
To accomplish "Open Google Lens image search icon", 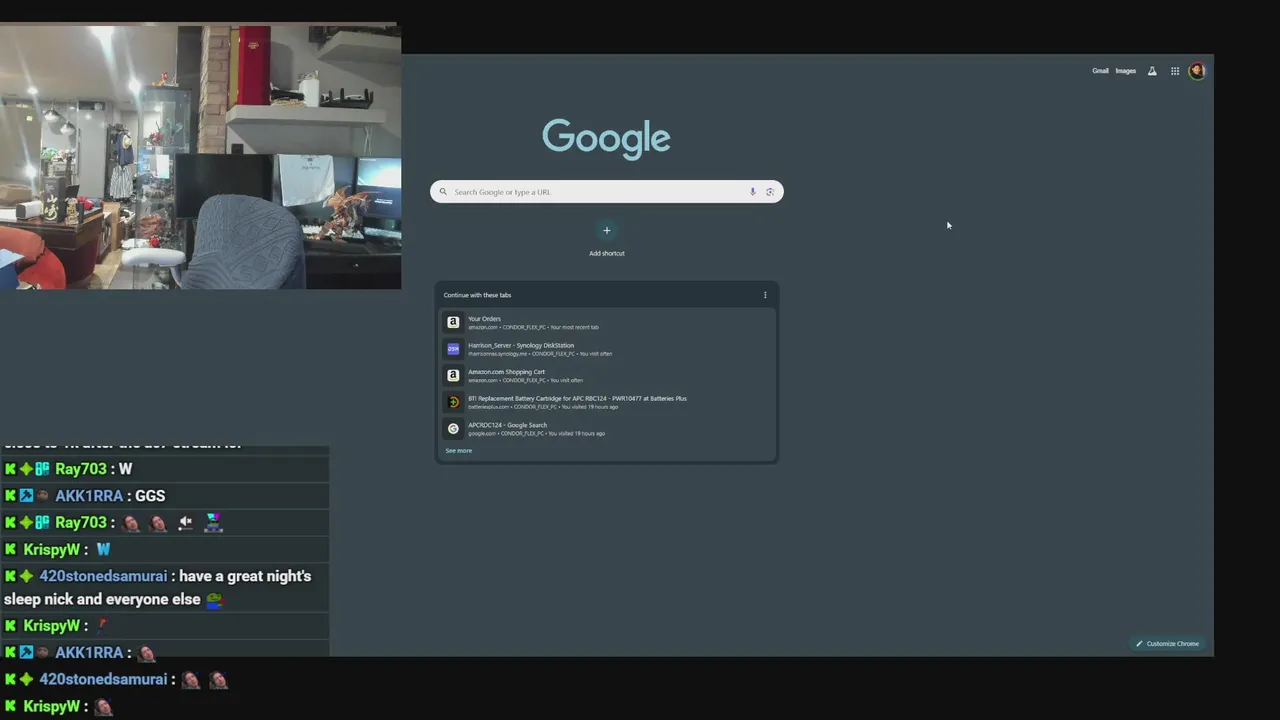I will (x=770, y=192).
